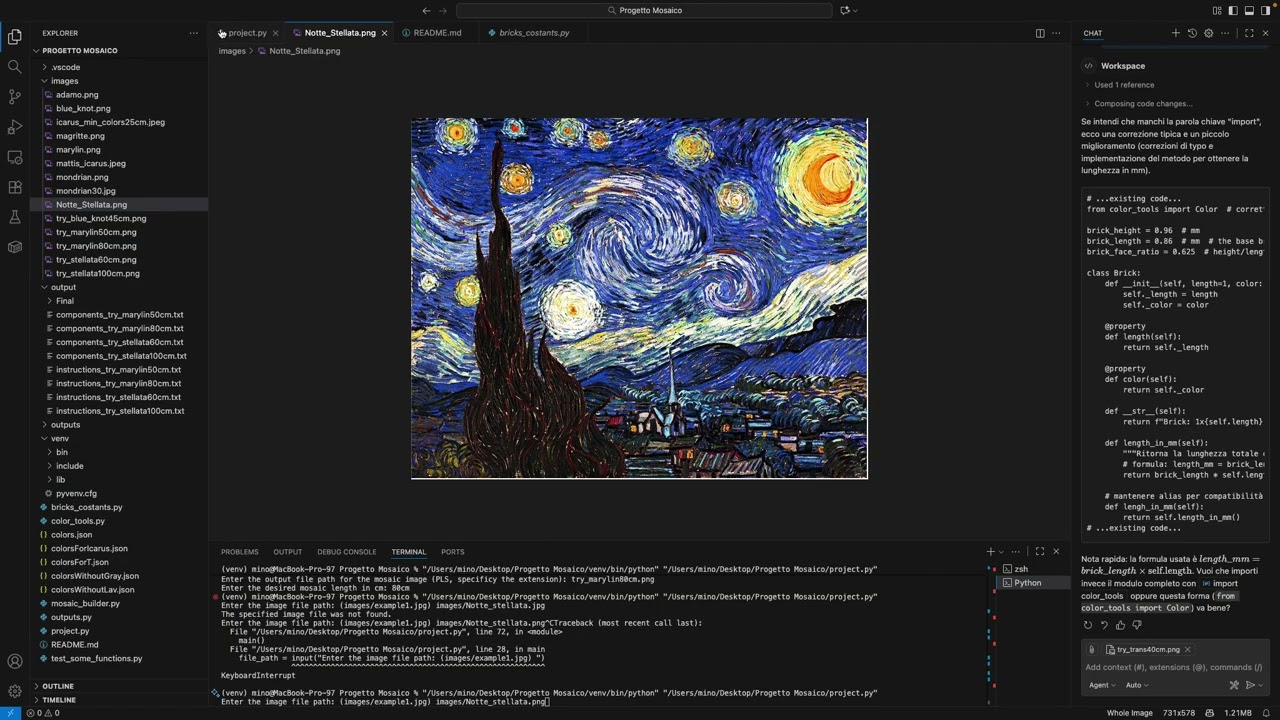Show chat history

(x=1192, y=33)
